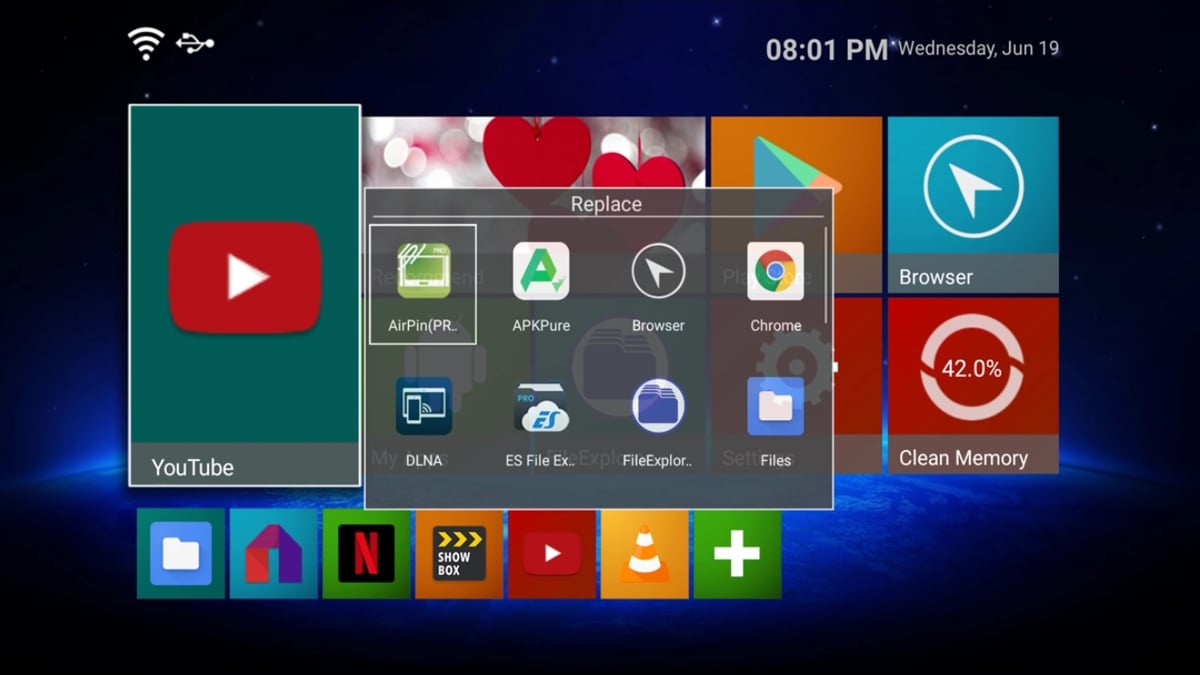This screenshot has width=1200, height=675.
Task: Select Chrome in the Replace dialog
Action: pos(776,285)
